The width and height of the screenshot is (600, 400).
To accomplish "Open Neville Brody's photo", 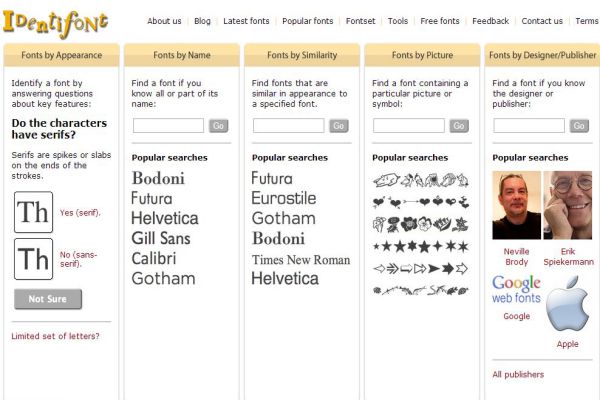I will [517, 205].
